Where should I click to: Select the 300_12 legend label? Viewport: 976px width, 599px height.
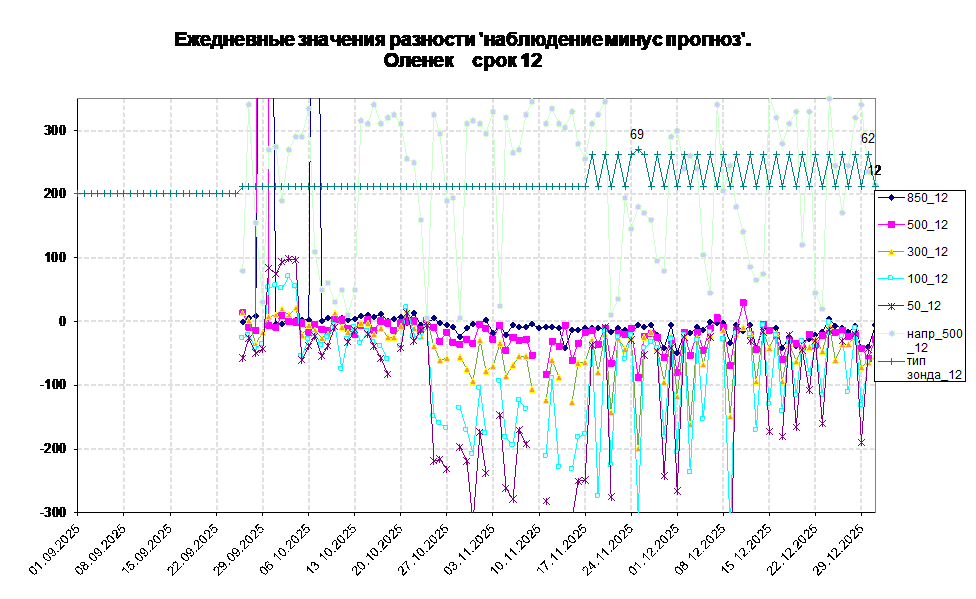927,252
